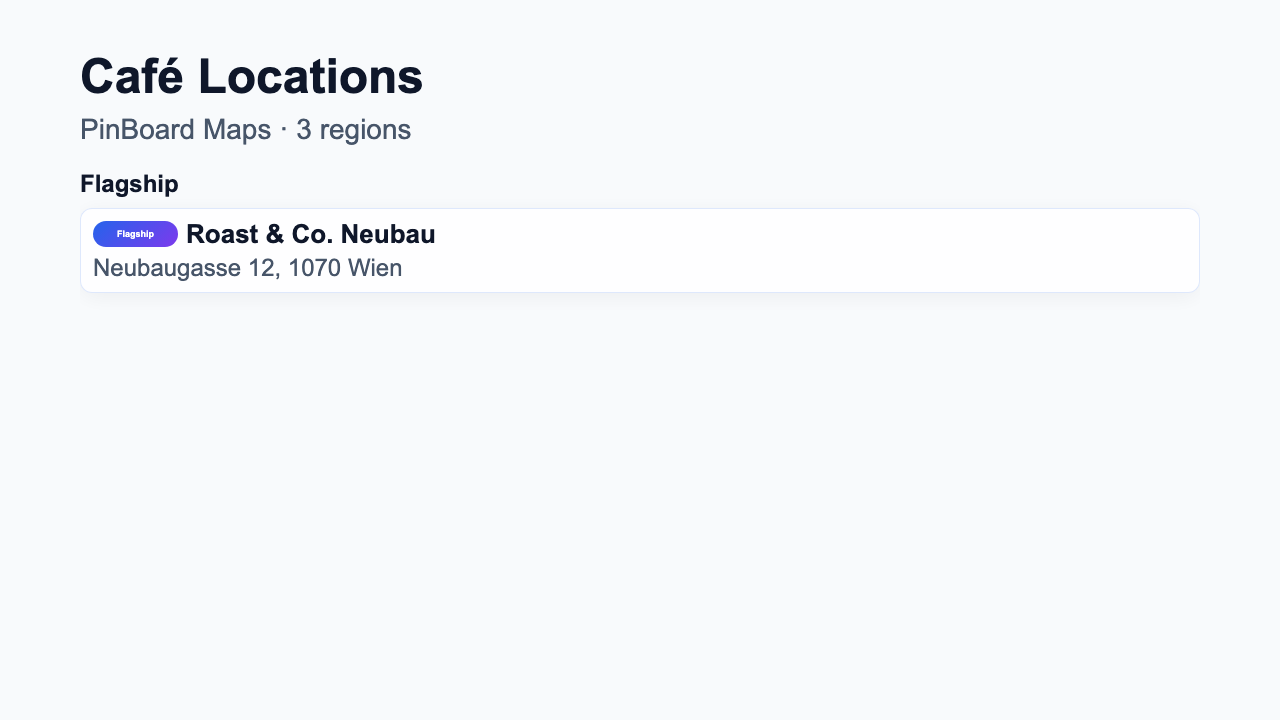Click the Café Locations page title
The height and width of the screenshot is (720, 1280).
[251, 75]
